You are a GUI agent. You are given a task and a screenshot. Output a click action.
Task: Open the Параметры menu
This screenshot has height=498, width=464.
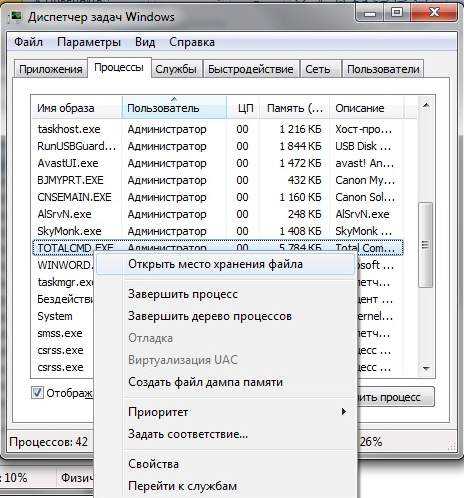coord(89,42)
